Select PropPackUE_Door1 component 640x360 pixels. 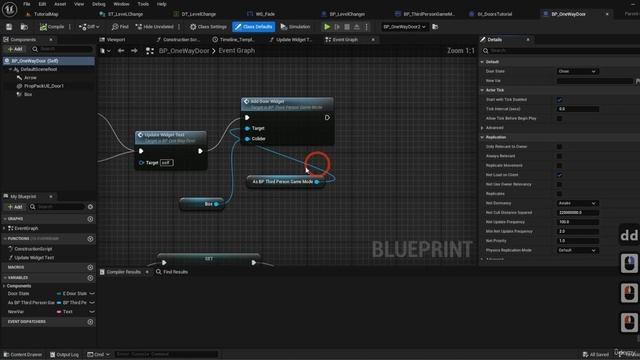pos(44,86)
